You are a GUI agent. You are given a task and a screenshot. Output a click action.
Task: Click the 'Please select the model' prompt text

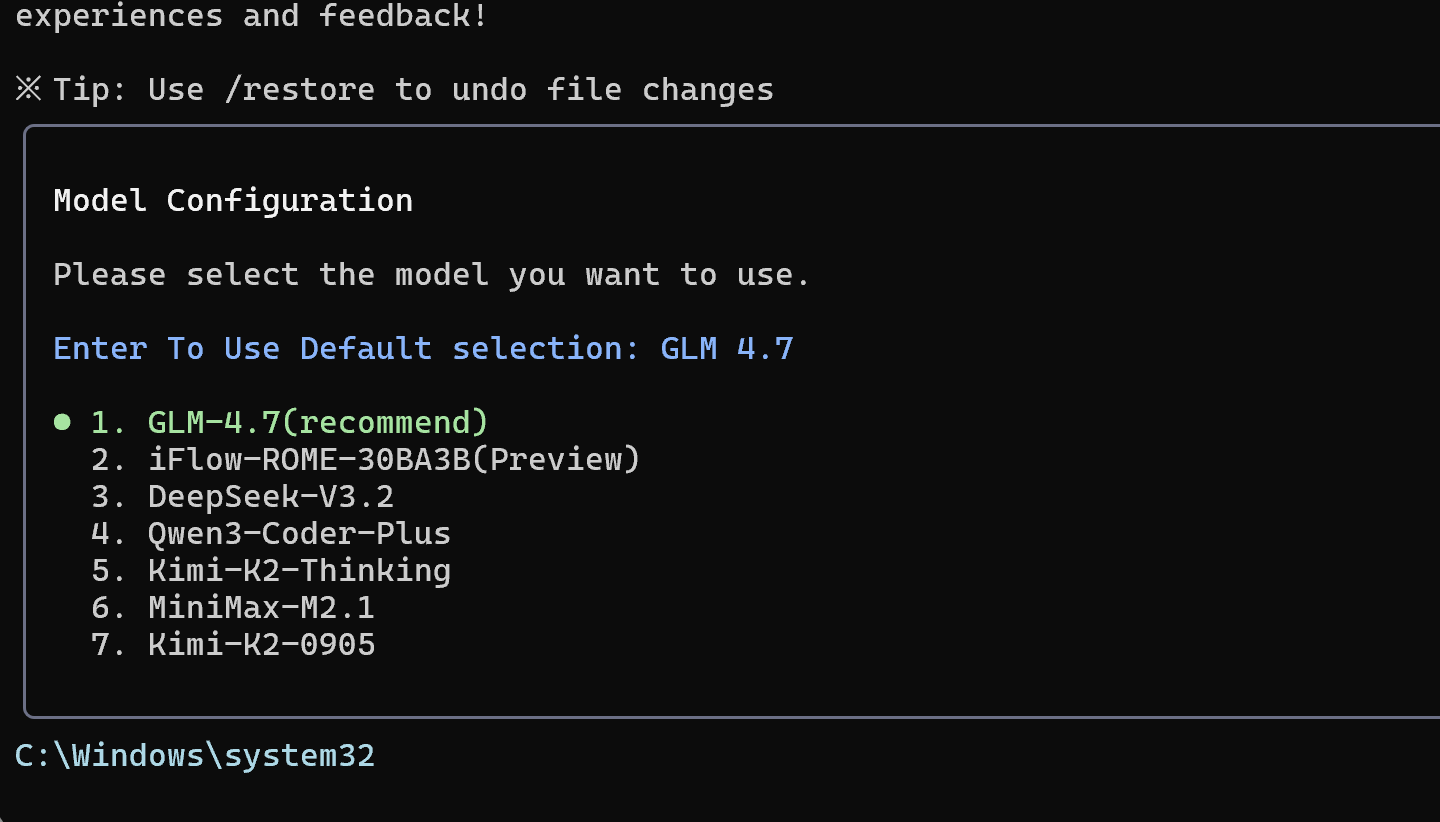pos(432,274)
